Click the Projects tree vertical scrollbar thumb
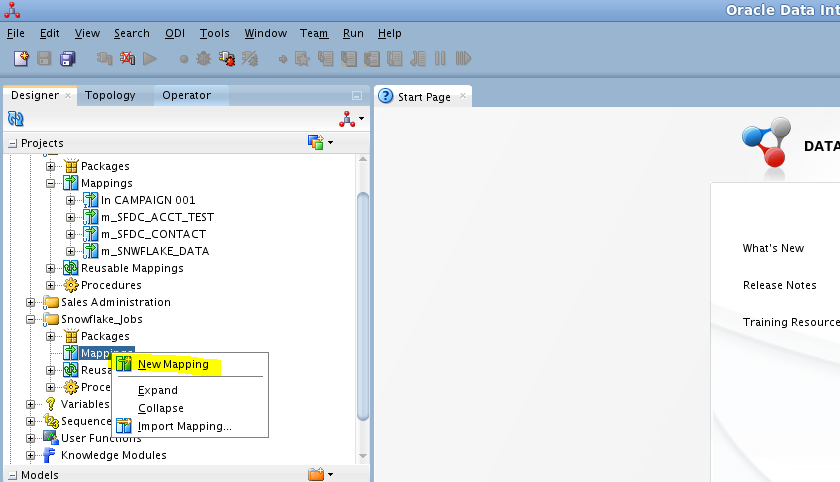Viewport: 840px width, 482px height. [363, 306]
